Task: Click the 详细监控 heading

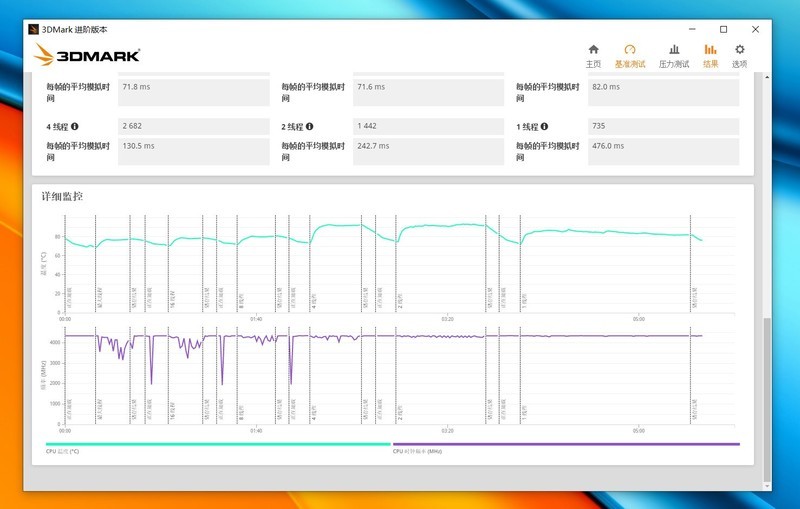Action: (62, 196)
